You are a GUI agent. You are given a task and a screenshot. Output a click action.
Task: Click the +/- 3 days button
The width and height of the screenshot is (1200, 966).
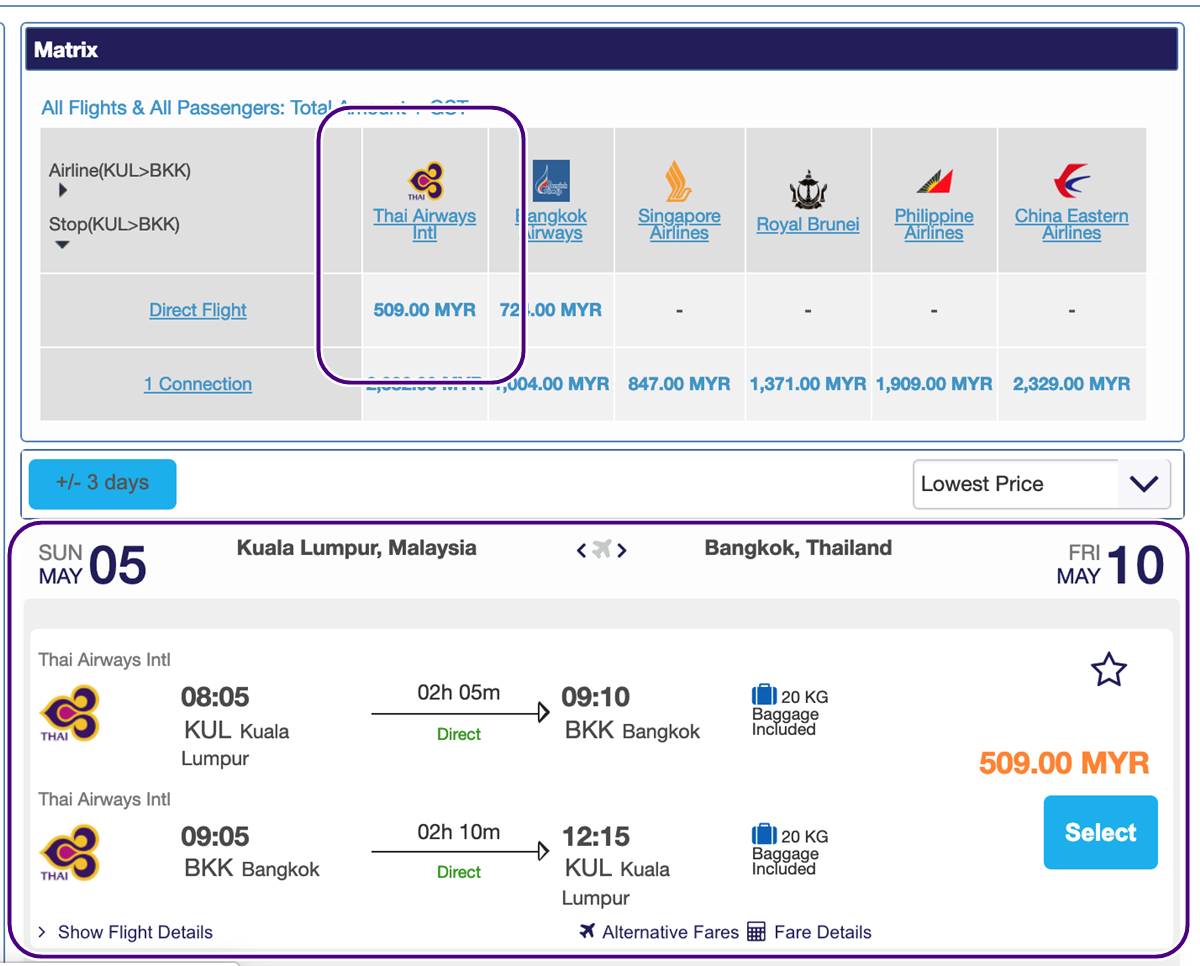coord(102,484)
